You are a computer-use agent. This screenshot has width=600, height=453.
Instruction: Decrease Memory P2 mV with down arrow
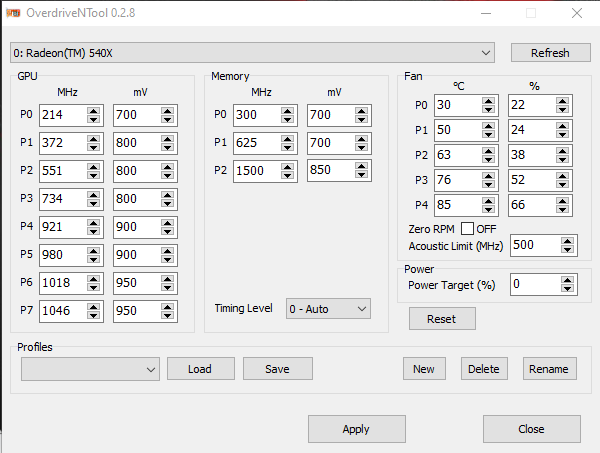click(x=361, y=174)
